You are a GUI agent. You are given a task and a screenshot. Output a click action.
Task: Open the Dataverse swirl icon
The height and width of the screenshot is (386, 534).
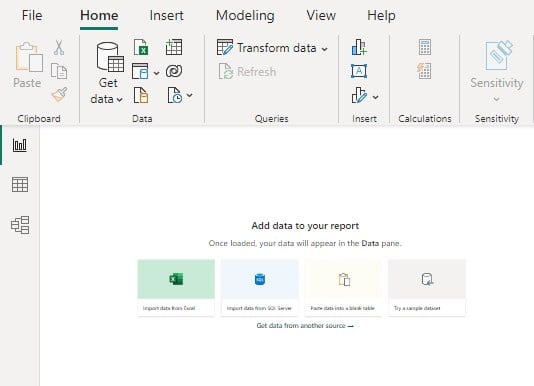click(x=174, y=71)
